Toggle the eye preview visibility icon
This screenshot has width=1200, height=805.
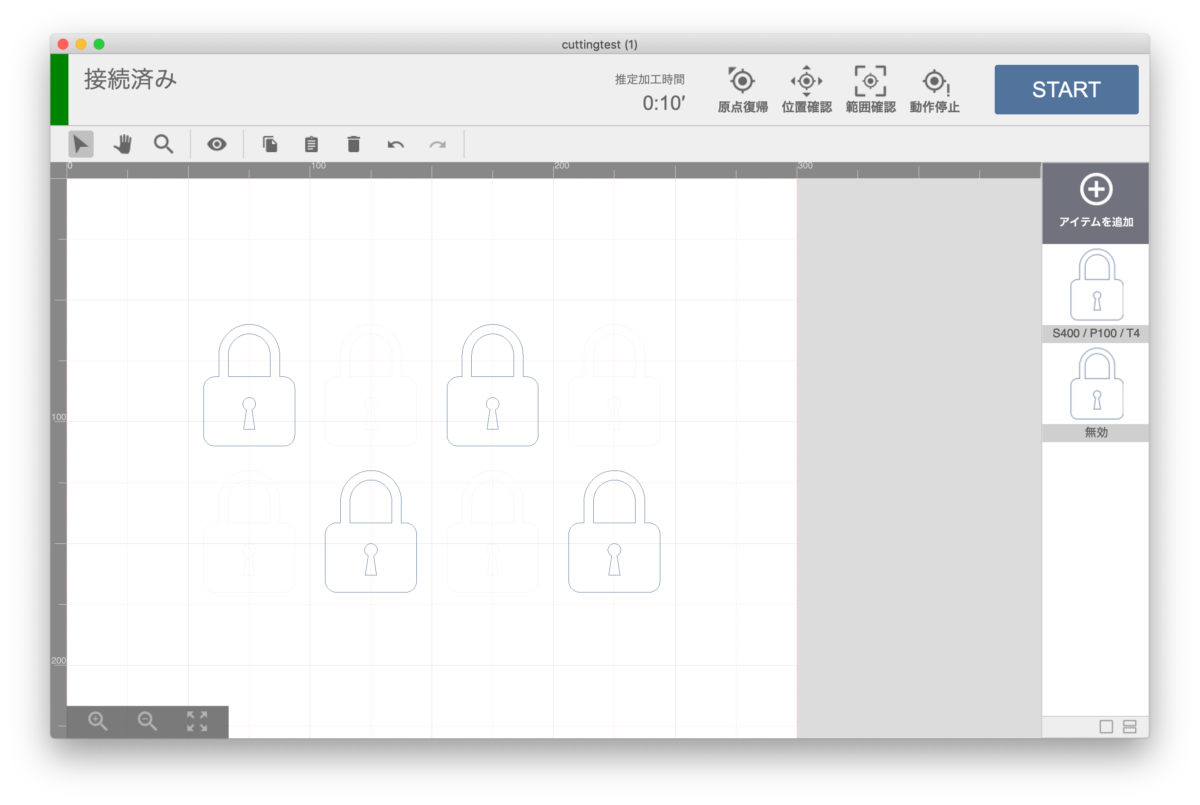coord(217,144)
